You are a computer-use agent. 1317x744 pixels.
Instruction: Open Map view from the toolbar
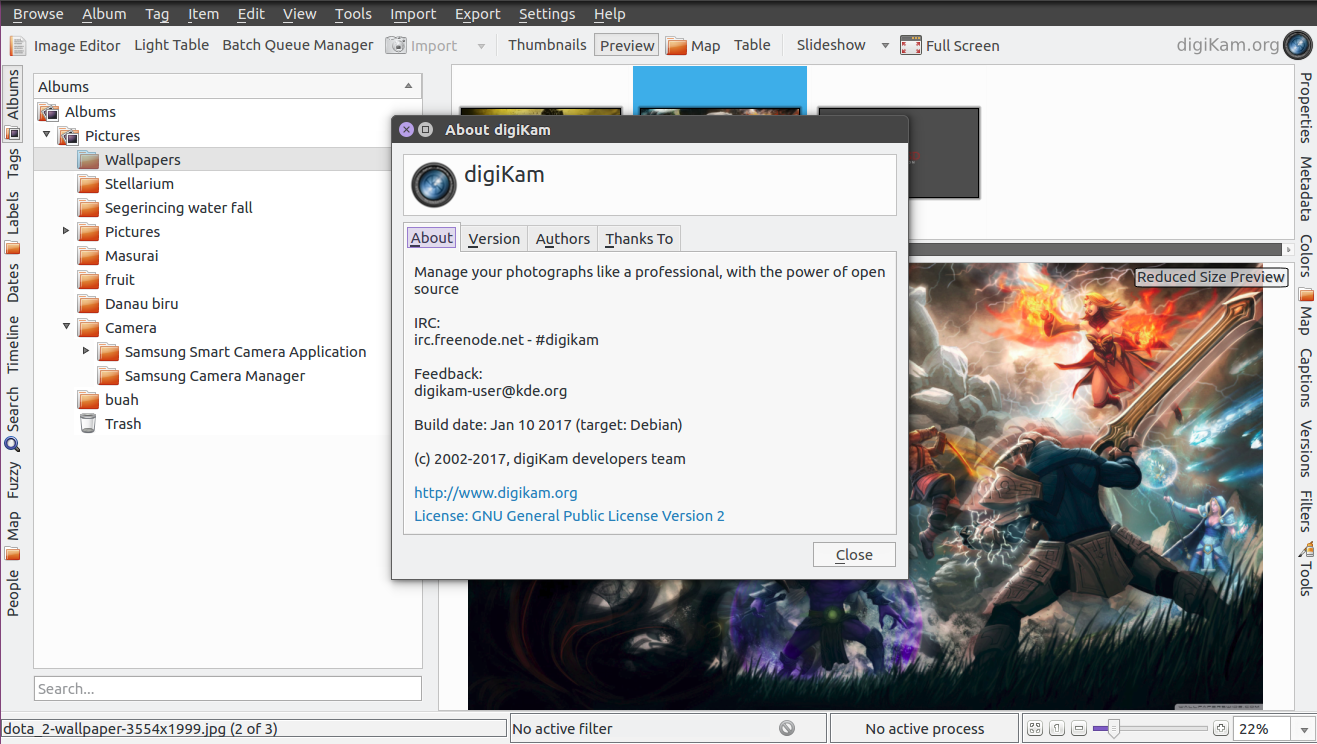pyautogui.click(x=693, y=45)
